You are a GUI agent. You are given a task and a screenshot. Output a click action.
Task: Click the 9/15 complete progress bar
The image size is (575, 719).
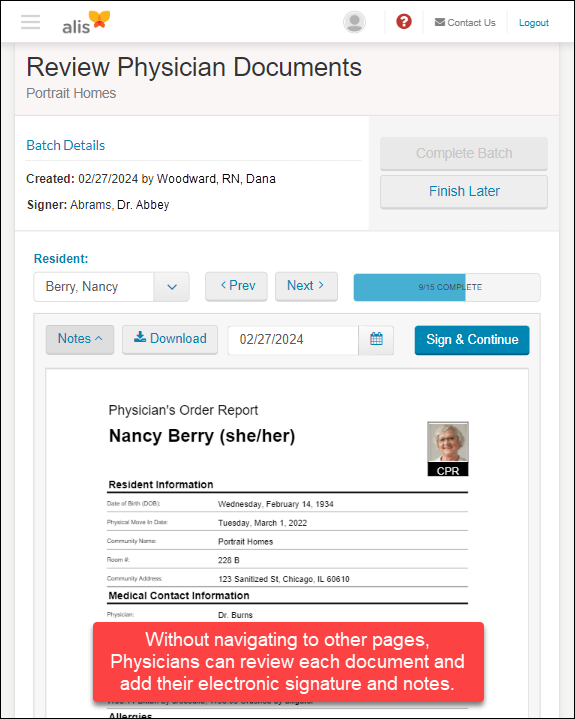coord(447,288)
